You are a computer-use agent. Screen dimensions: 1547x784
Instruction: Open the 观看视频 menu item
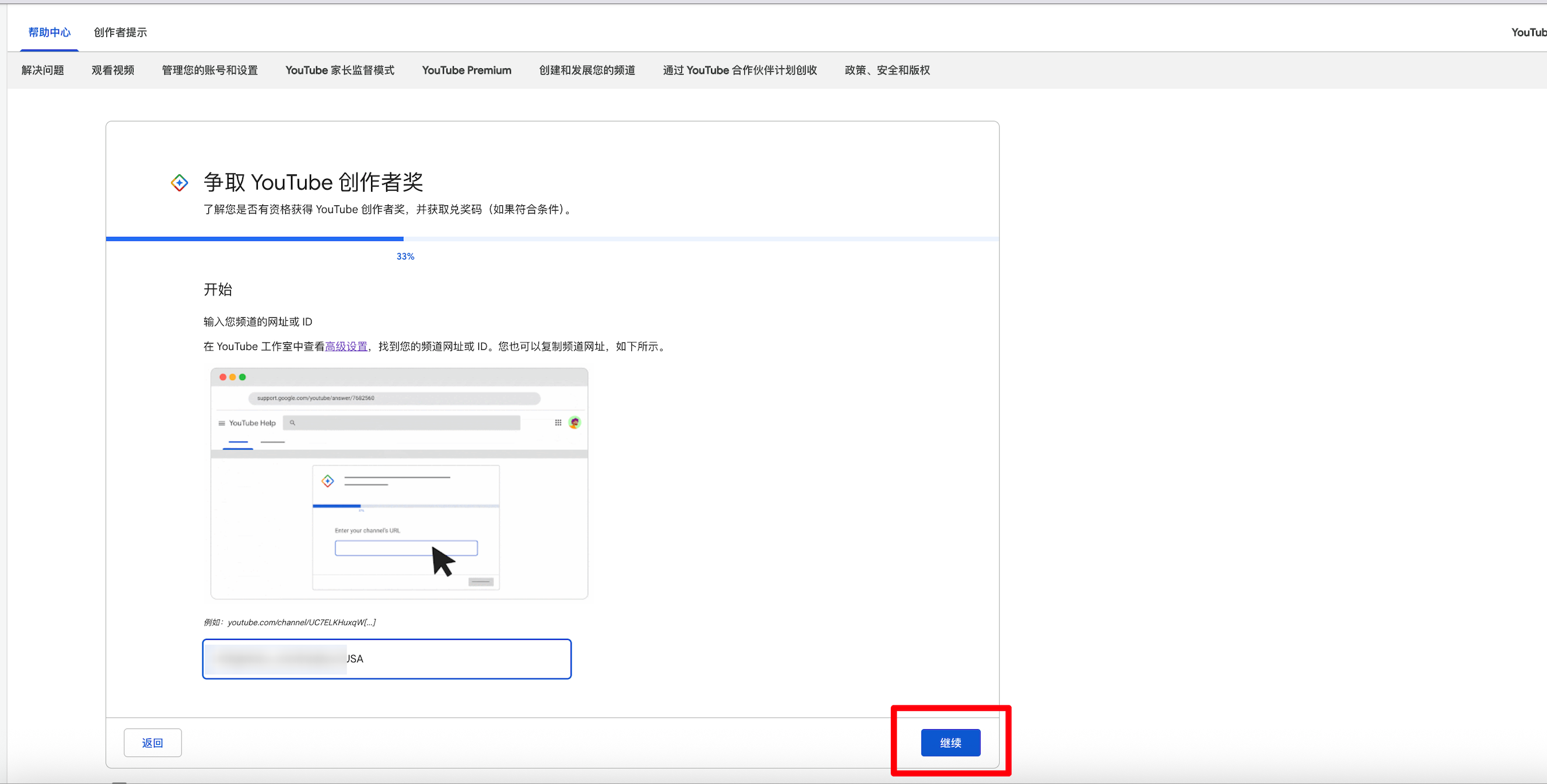113,70
